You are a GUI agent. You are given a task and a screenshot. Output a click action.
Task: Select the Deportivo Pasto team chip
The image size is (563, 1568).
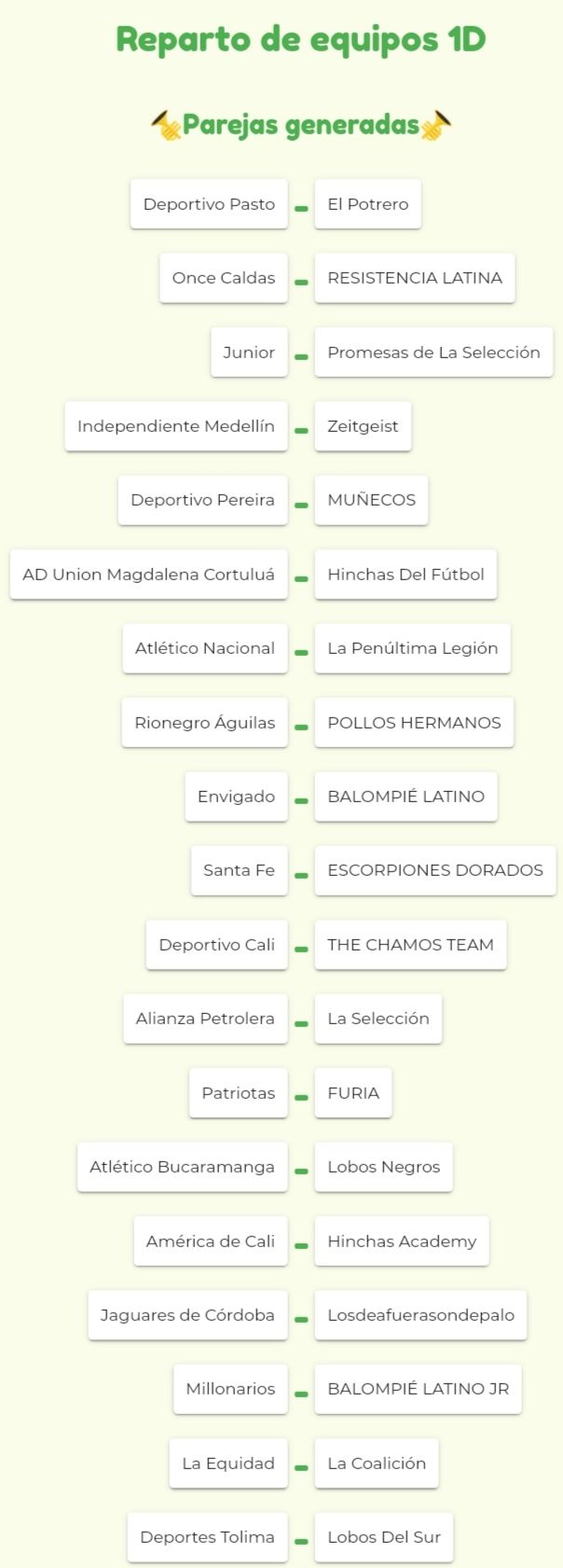coord(209,204)
